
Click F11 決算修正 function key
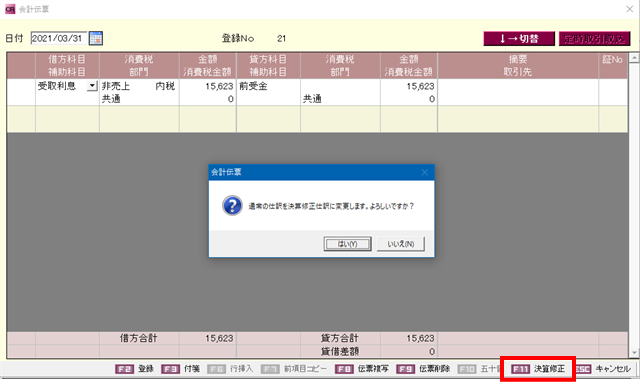538,369
